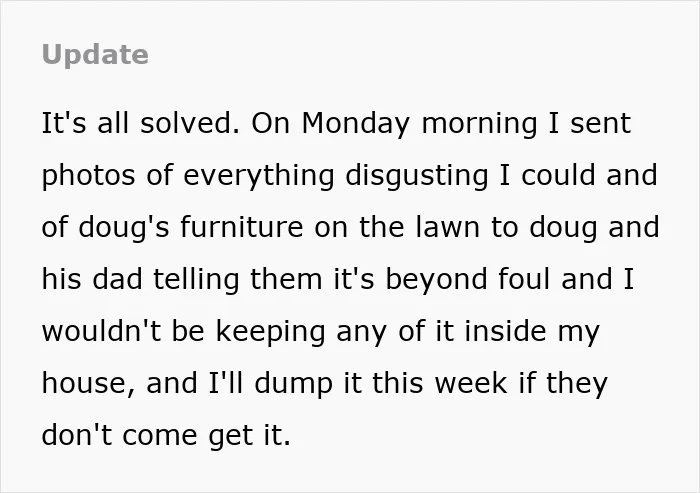Select the word 'everything'
This screenshot has width=700, height=493.
pyautogui.click(x=258, y=176)
